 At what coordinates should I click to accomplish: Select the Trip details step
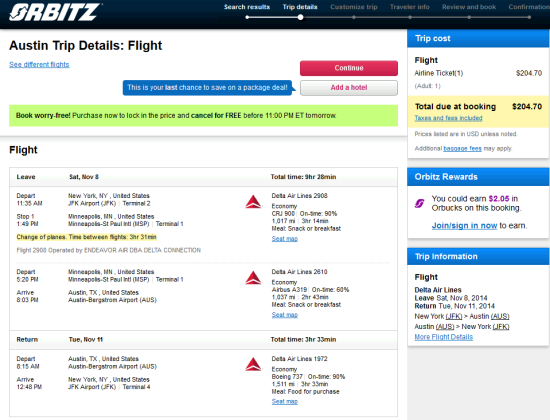click(300, 7)
